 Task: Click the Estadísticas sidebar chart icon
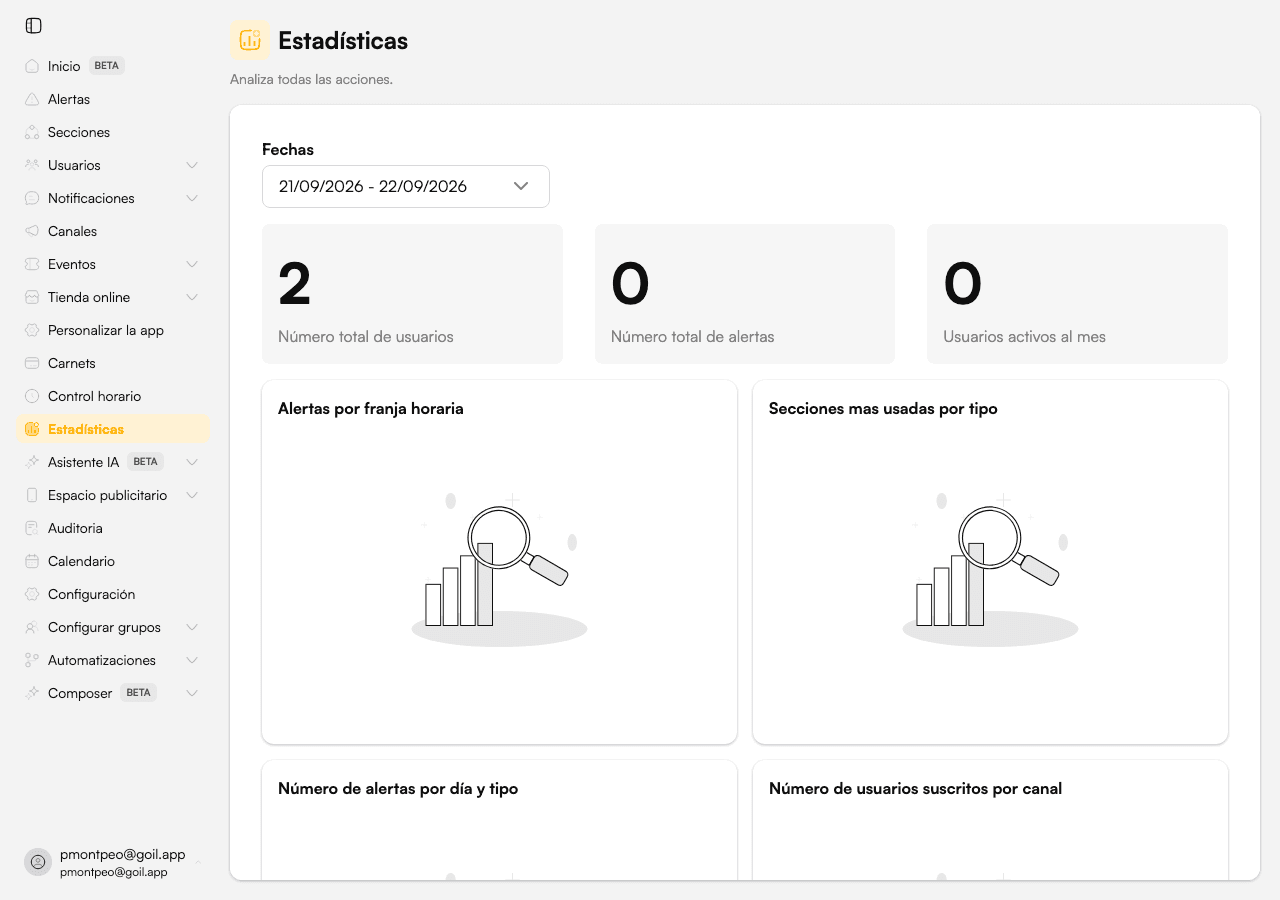point(32,429)
